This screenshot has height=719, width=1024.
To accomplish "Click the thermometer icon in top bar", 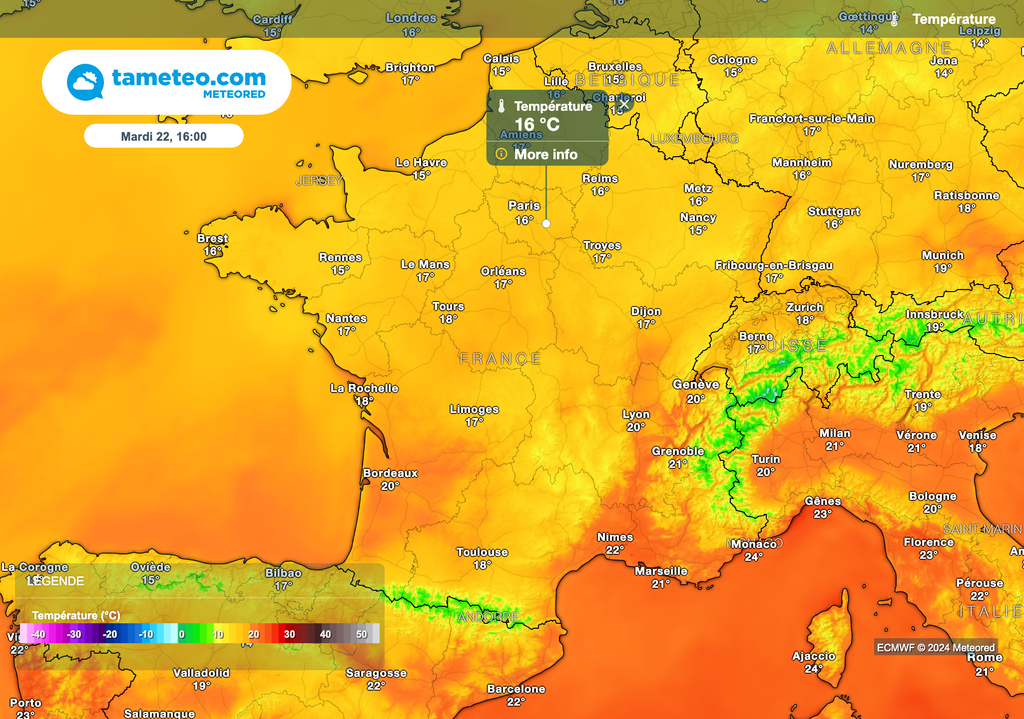I will coord(894,19).
